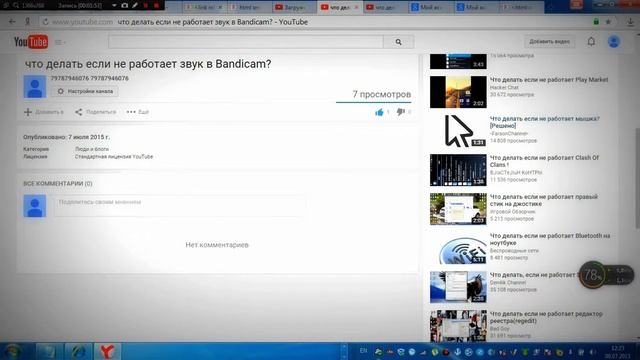The height and width of the screenshot is (360, 640).
Task: Click the magnifier search button
Action: (398, 42)
